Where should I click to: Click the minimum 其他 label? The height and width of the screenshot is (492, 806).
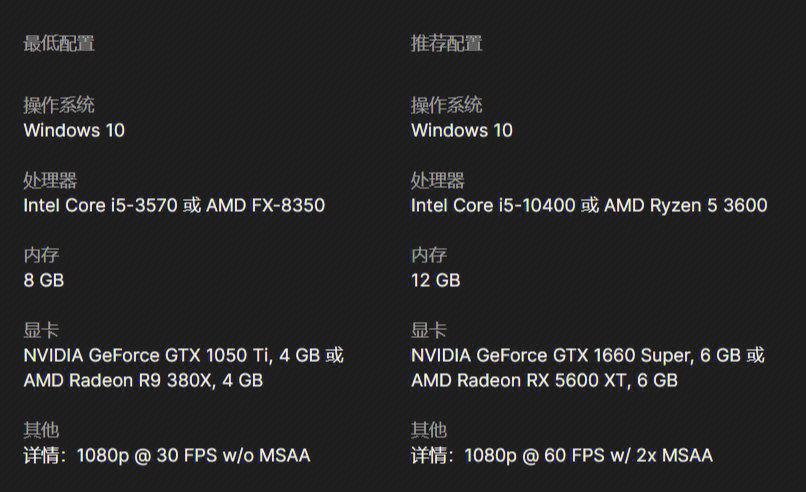pyautogui.click(x=42, y=430)
